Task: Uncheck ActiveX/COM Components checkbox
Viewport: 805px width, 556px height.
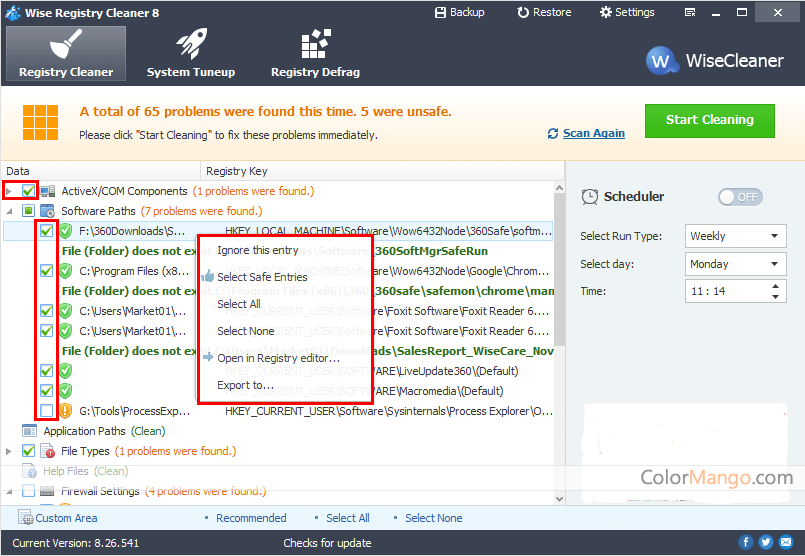Action: tap(29, 191)
